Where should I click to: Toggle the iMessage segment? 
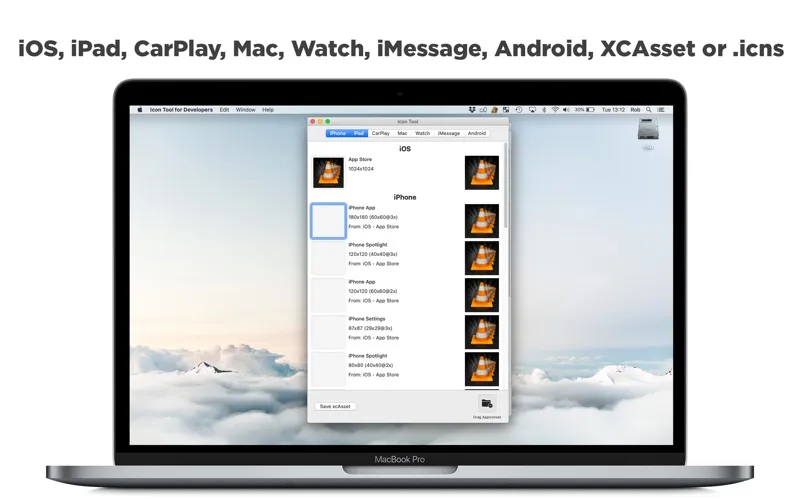coord(449,133)
